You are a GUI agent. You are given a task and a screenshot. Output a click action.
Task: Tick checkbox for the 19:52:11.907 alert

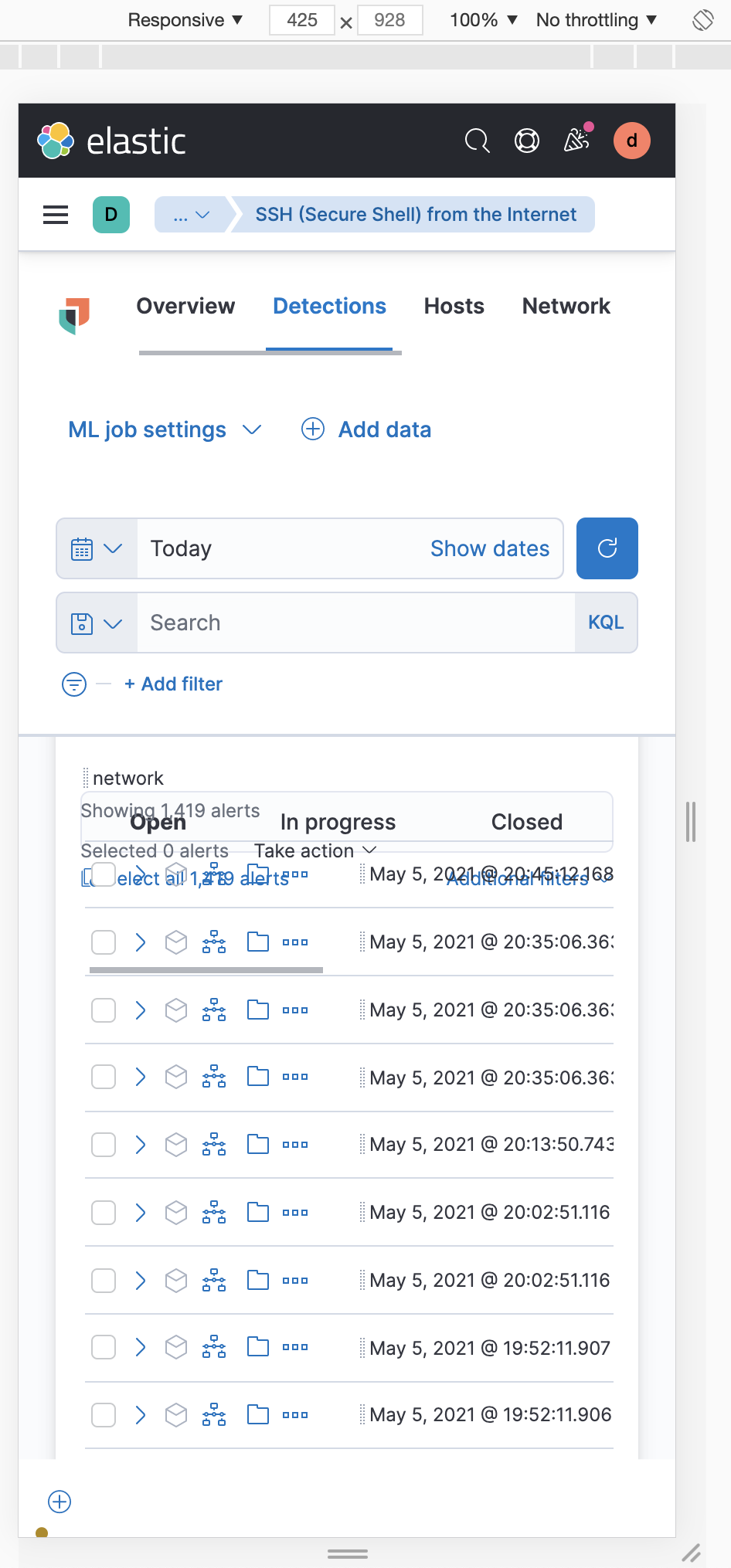(104, 1347)
